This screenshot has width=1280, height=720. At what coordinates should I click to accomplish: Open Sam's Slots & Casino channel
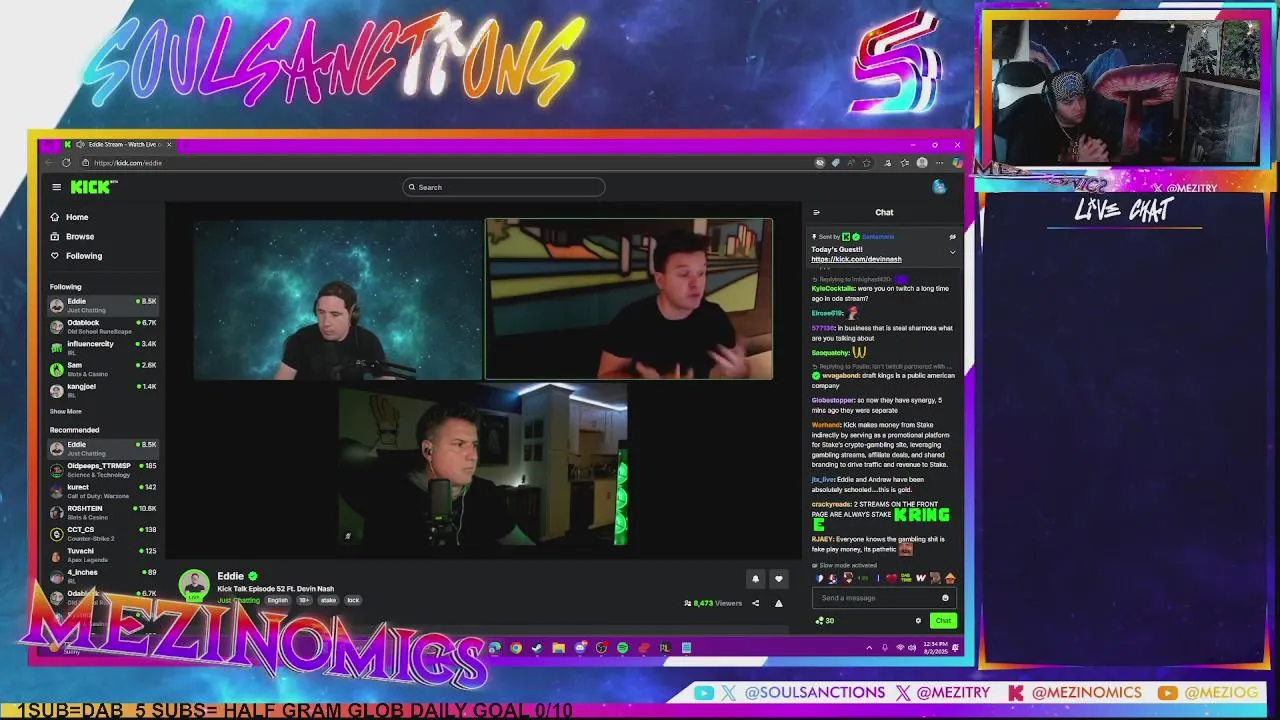[x=104, y=369]
